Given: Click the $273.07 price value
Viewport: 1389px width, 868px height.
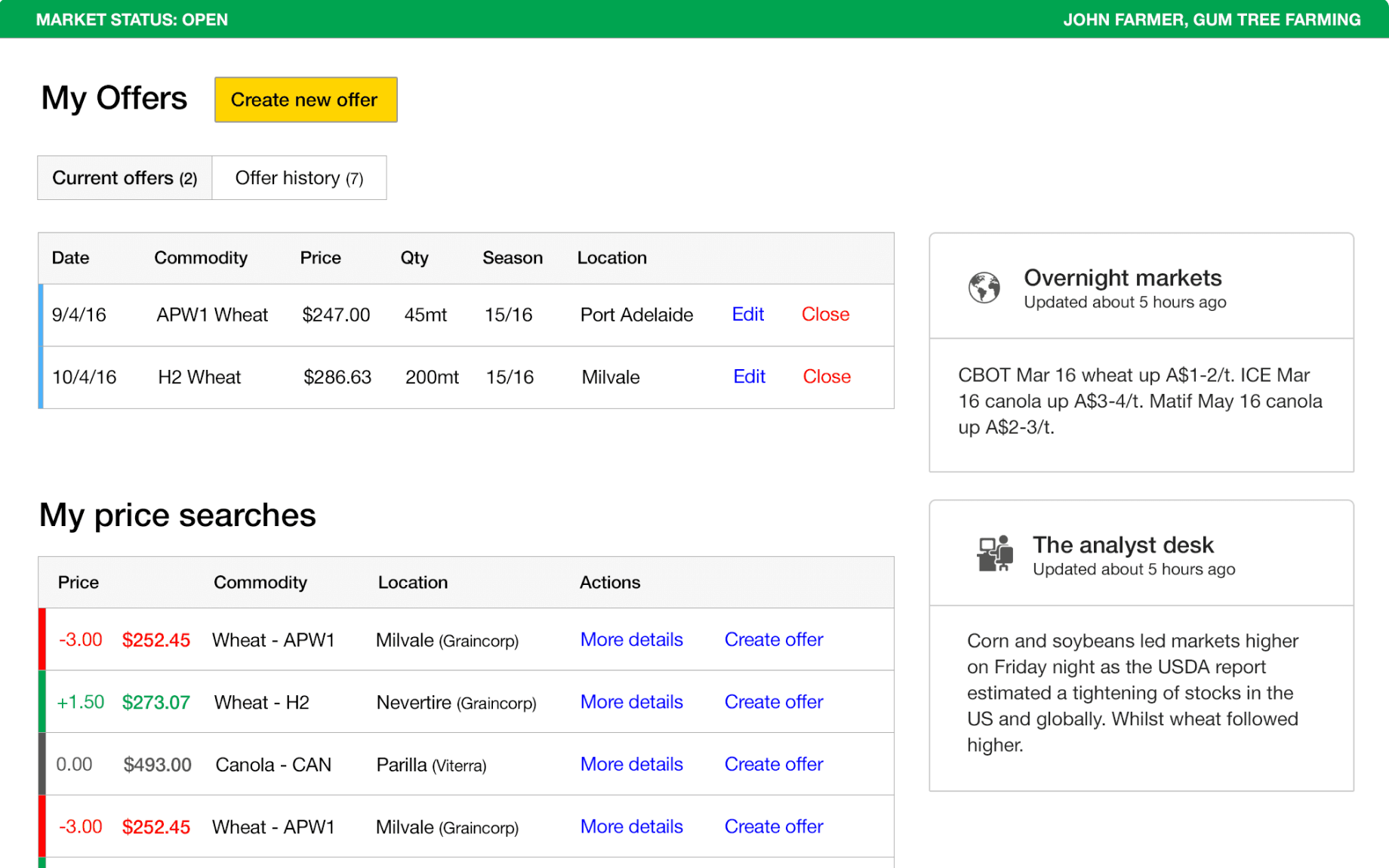Looking at the screenshot, I should [156, 703].
